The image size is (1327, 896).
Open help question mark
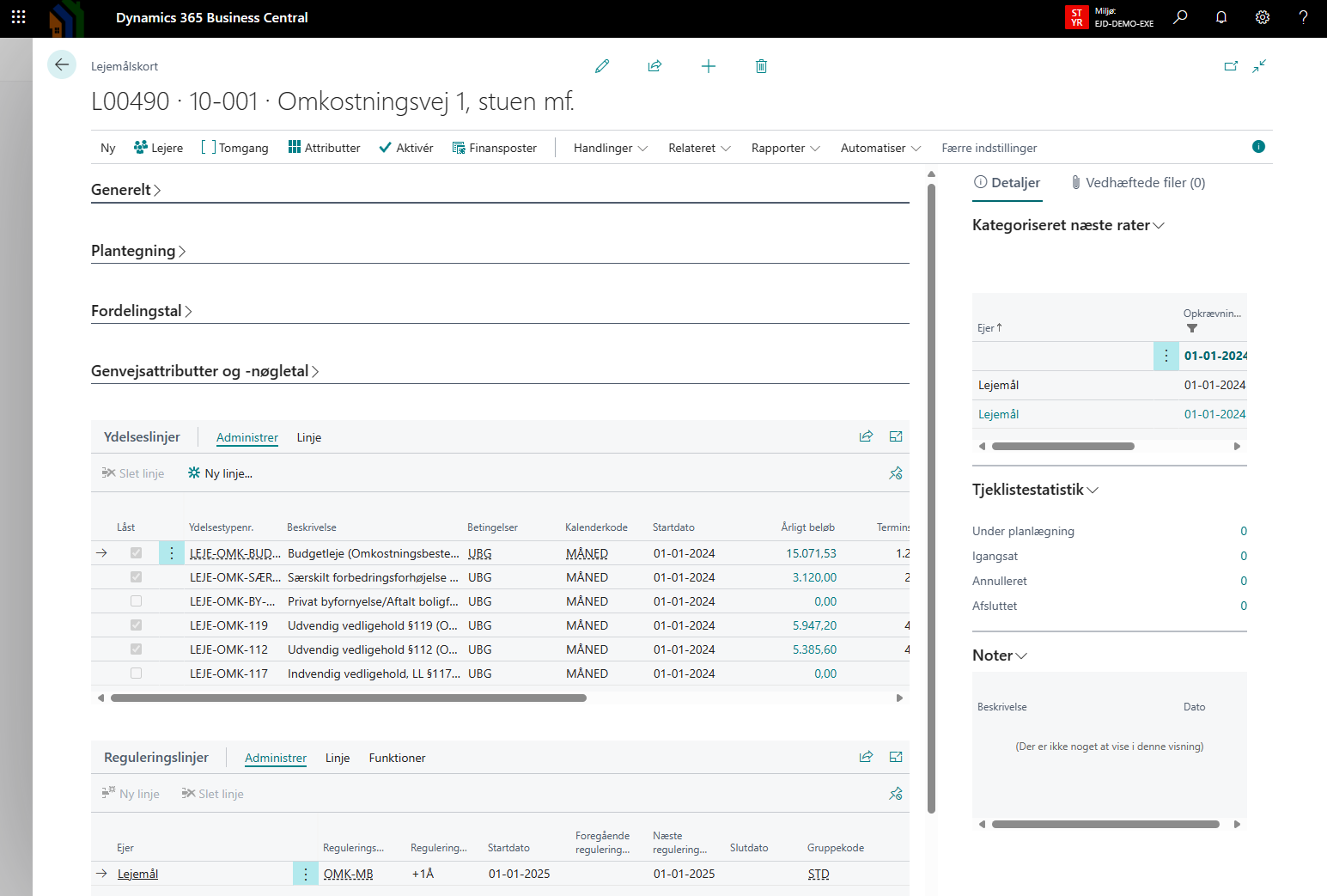coord(1303,17)
